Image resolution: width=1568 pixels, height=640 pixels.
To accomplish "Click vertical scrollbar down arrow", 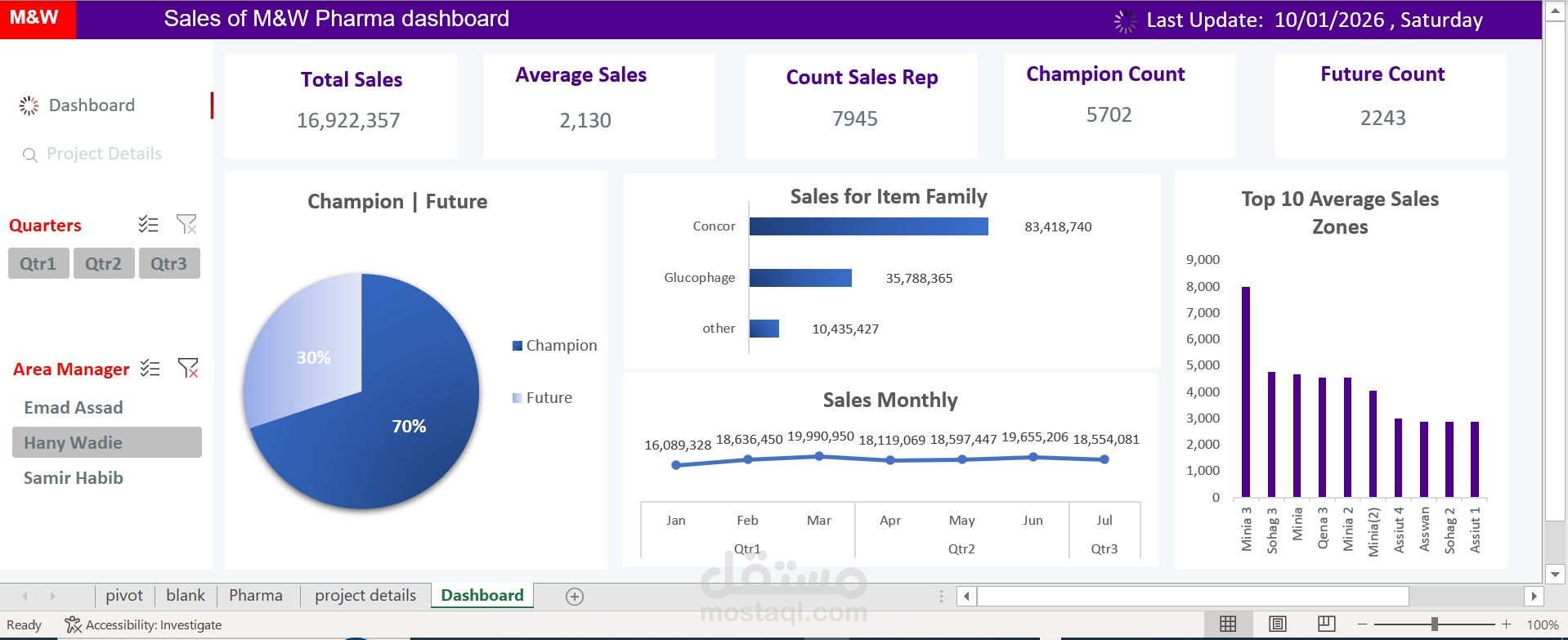I will point(1555,575).
